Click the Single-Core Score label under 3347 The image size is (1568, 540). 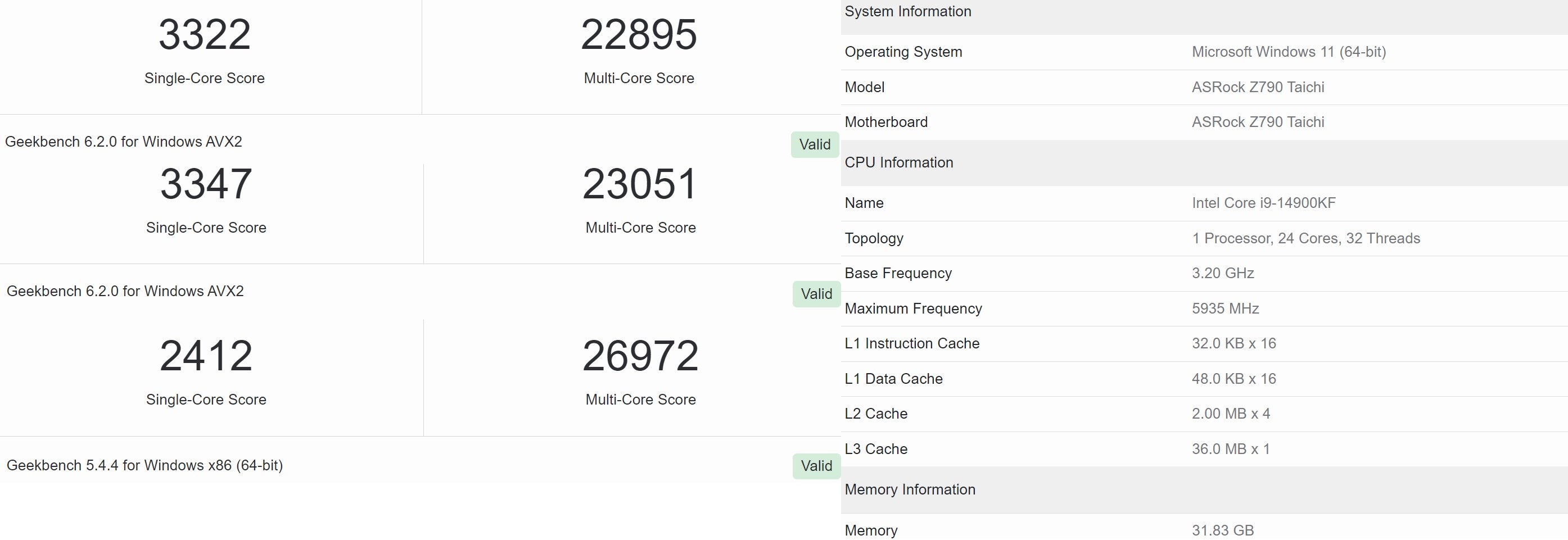tap(206, 228)
